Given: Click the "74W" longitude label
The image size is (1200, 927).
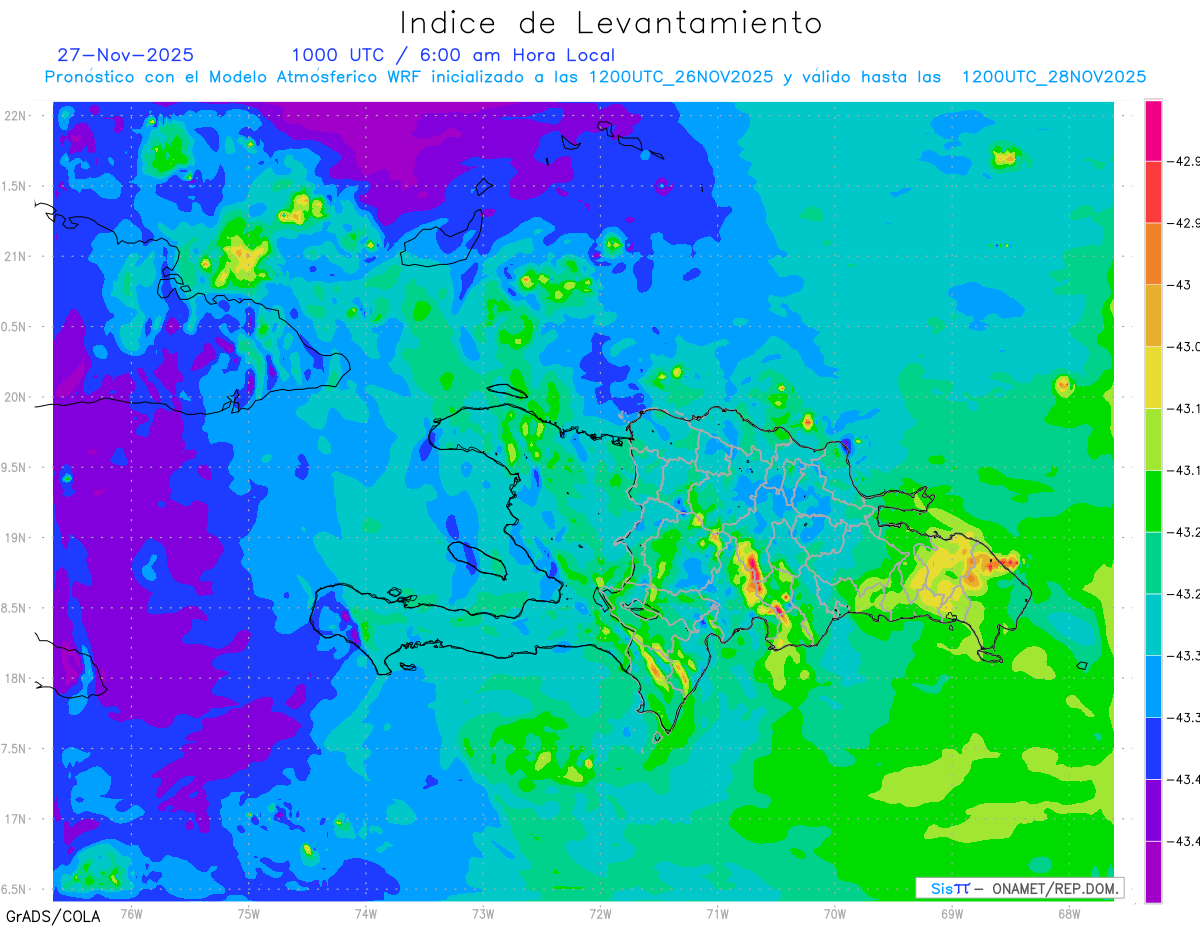Looking at the screenshot, I should pos(366,913).
